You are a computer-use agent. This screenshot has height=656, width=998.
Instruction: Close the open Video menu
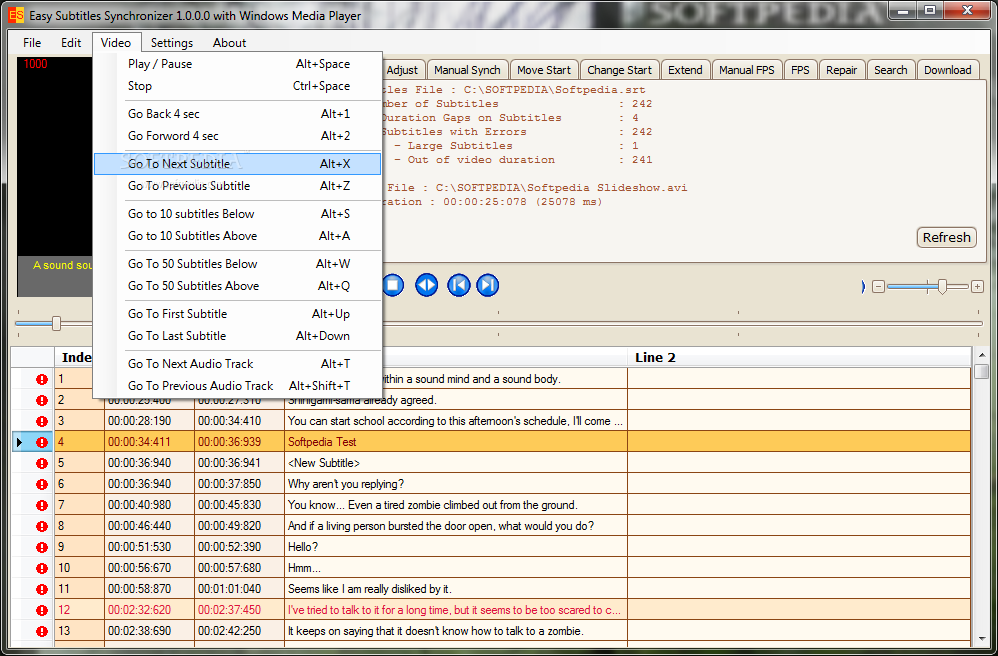pyautogui.click(x=116, y=43)
